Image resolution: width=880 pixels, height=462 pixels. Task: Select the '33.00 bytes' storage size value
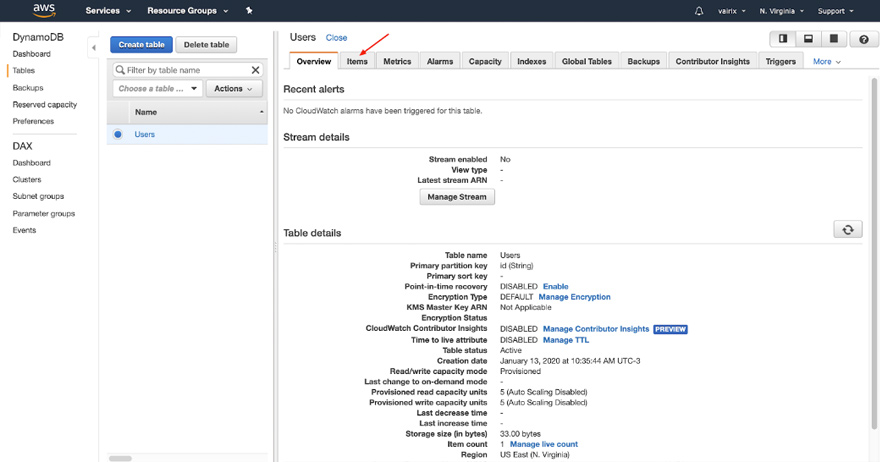(520, 434)
